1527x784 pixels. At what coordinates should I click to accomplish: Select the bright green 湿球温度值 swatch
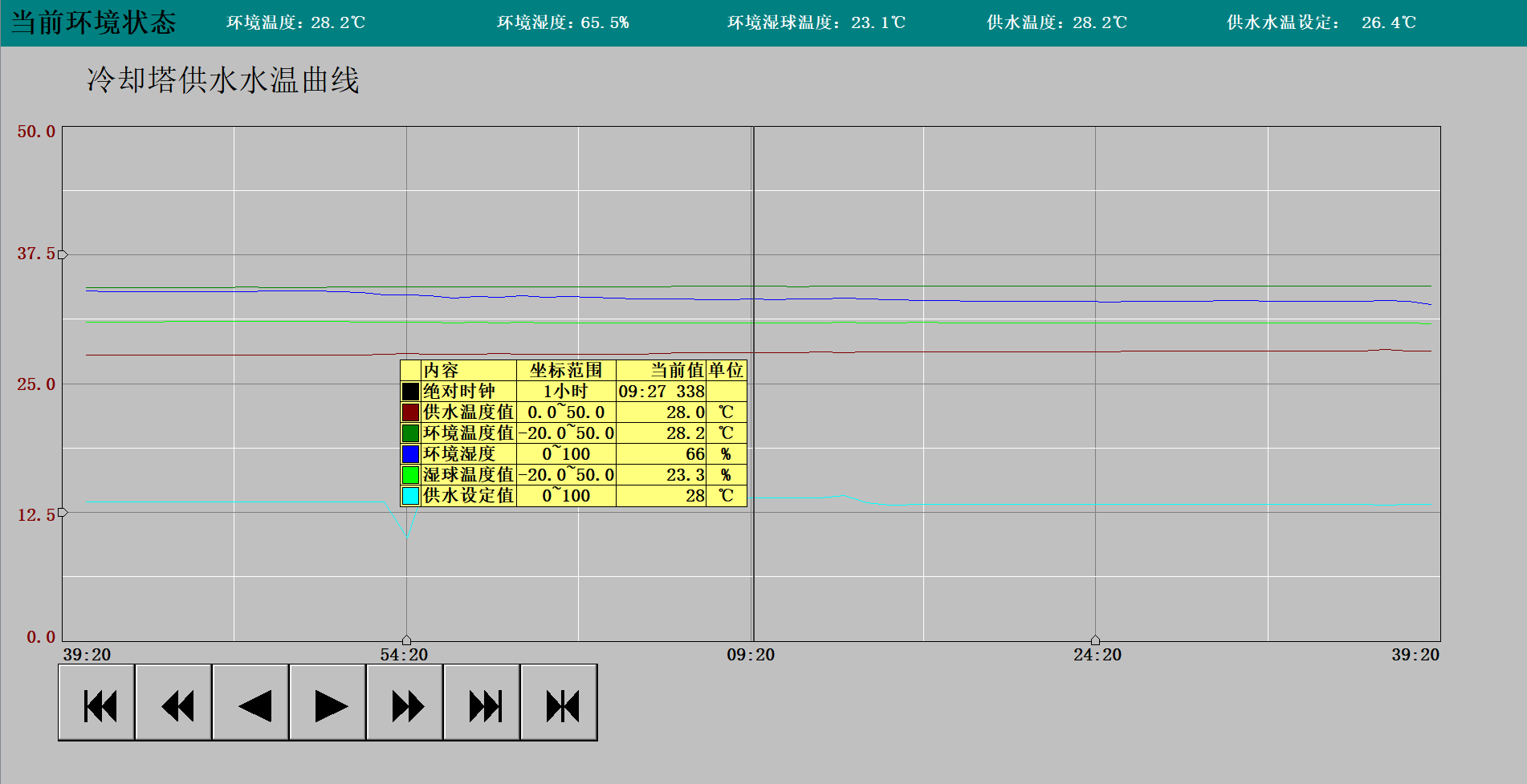(410, 475)
